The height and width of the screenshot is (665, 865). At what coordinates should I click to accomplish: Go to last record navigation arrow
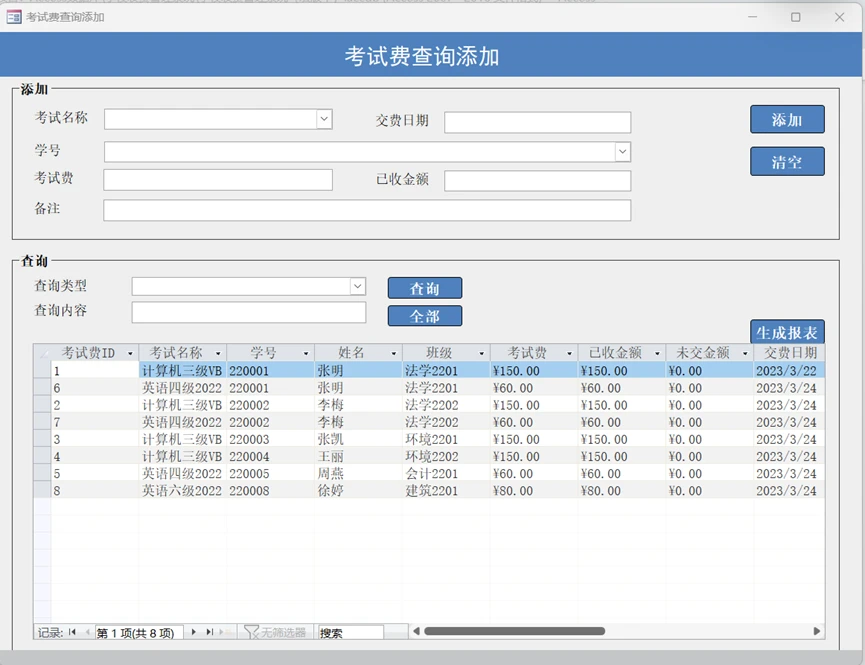pyautogui.click(x=210, y=632)
